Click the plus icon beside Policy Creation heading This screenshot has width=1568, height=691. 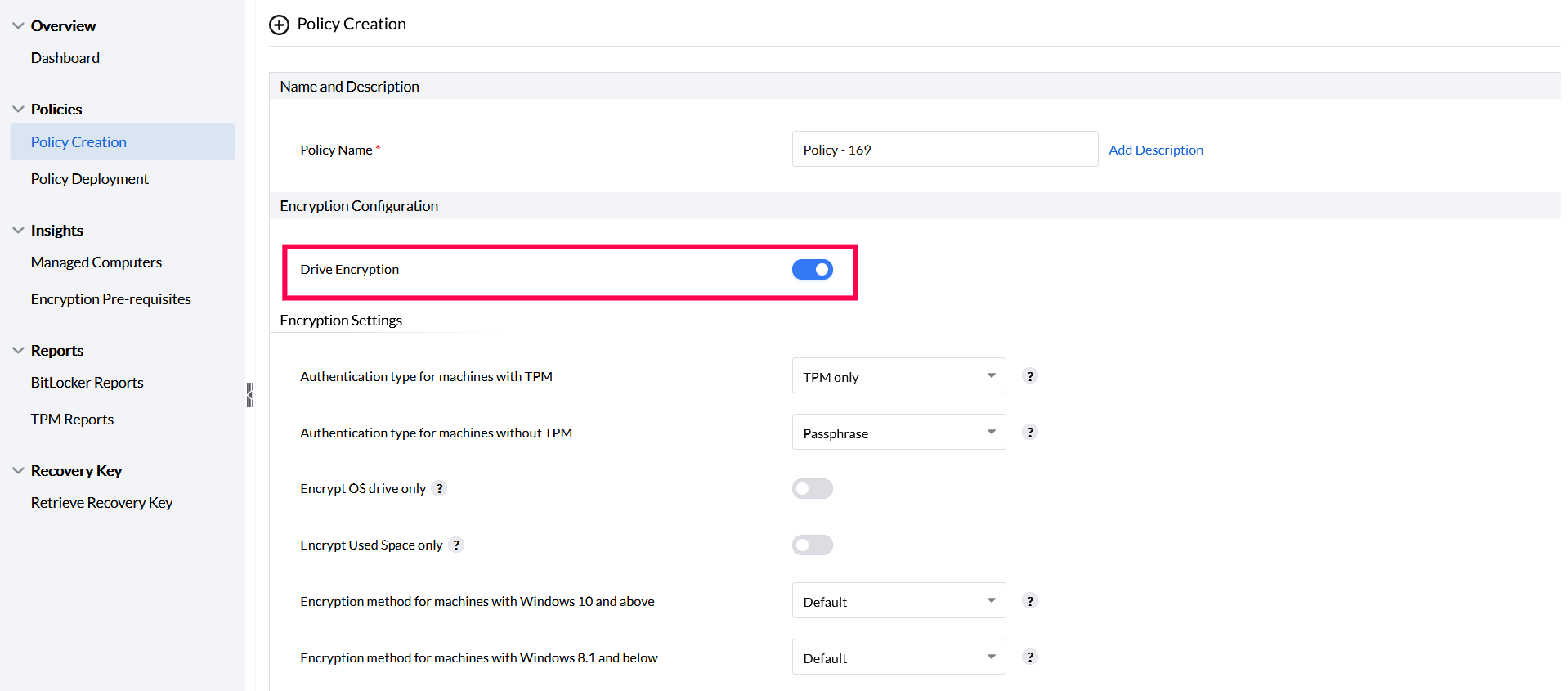point(280,25)
